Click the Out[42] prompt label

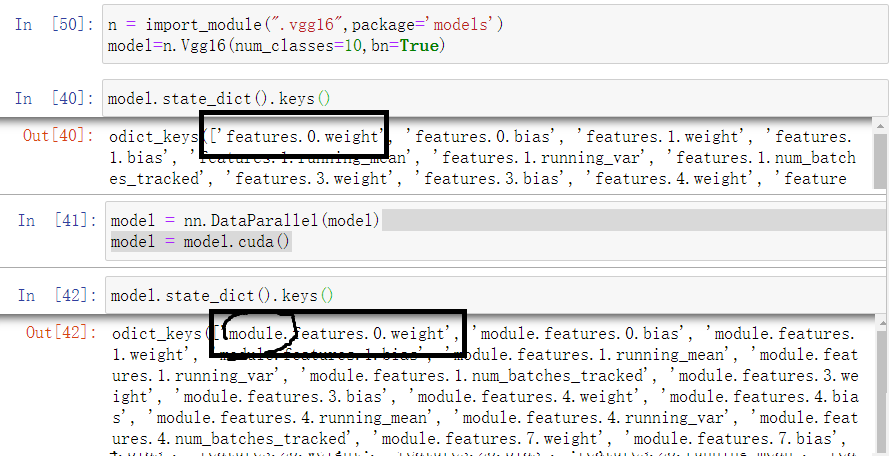coord(61,332)
